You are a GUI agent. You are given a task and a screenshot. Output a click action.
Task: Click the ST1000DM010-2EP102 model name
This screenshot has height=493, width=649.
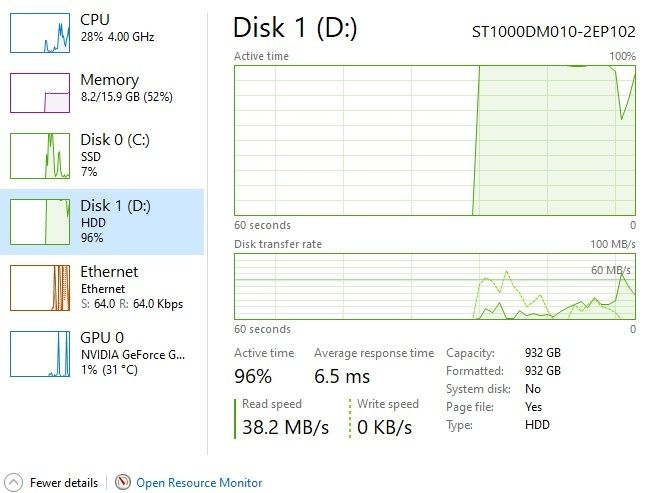pyautogui.click(x=553, y=31)
